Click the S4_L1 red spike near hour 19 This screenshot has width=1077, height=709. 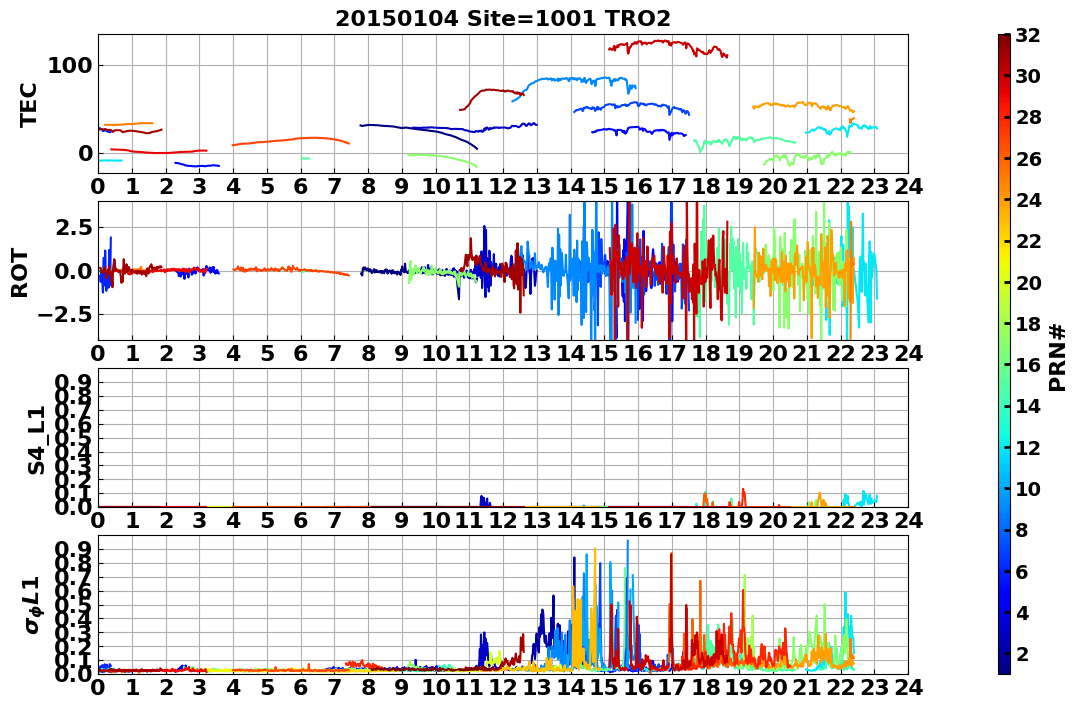click(x=743, y=497)
